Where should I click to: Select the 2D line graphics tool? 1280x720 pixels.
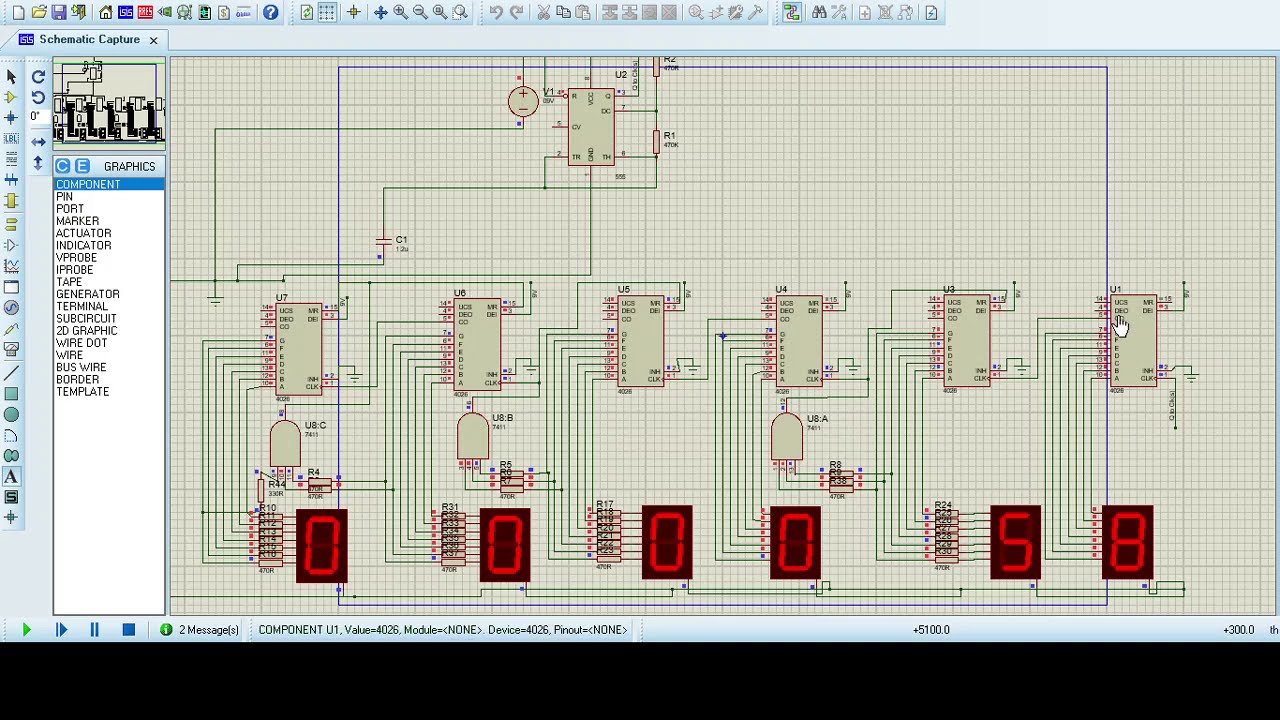[x=11, y=372]
